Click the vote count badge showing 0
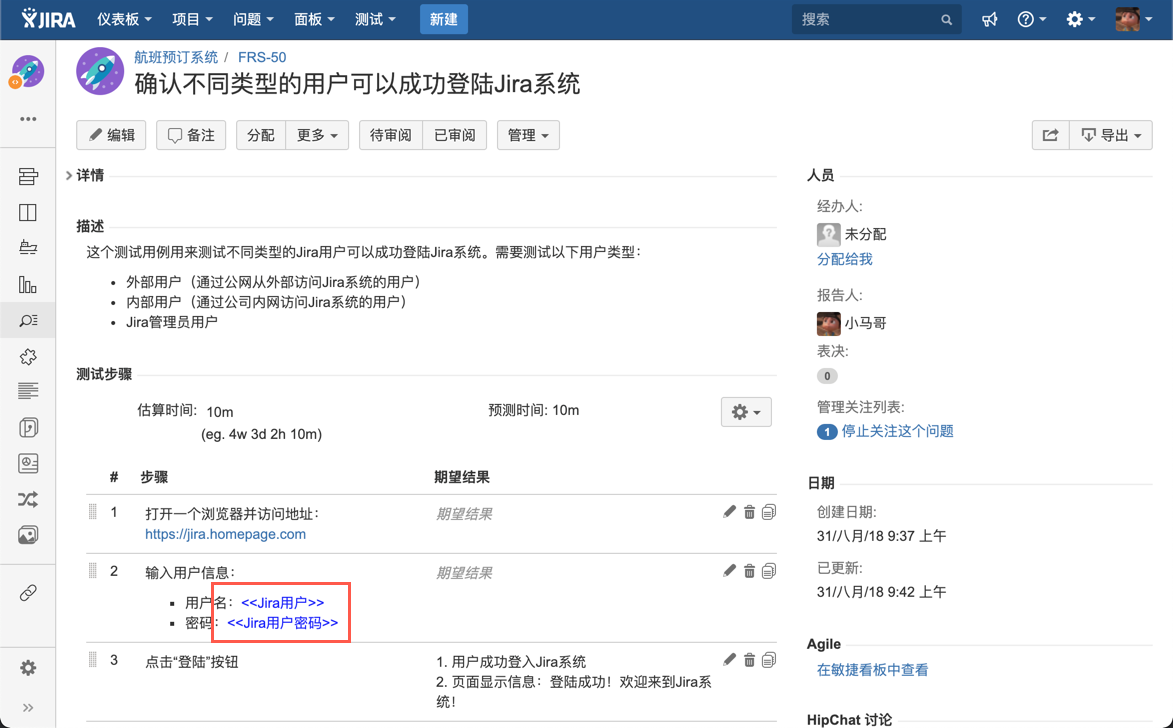 (827, 376)
